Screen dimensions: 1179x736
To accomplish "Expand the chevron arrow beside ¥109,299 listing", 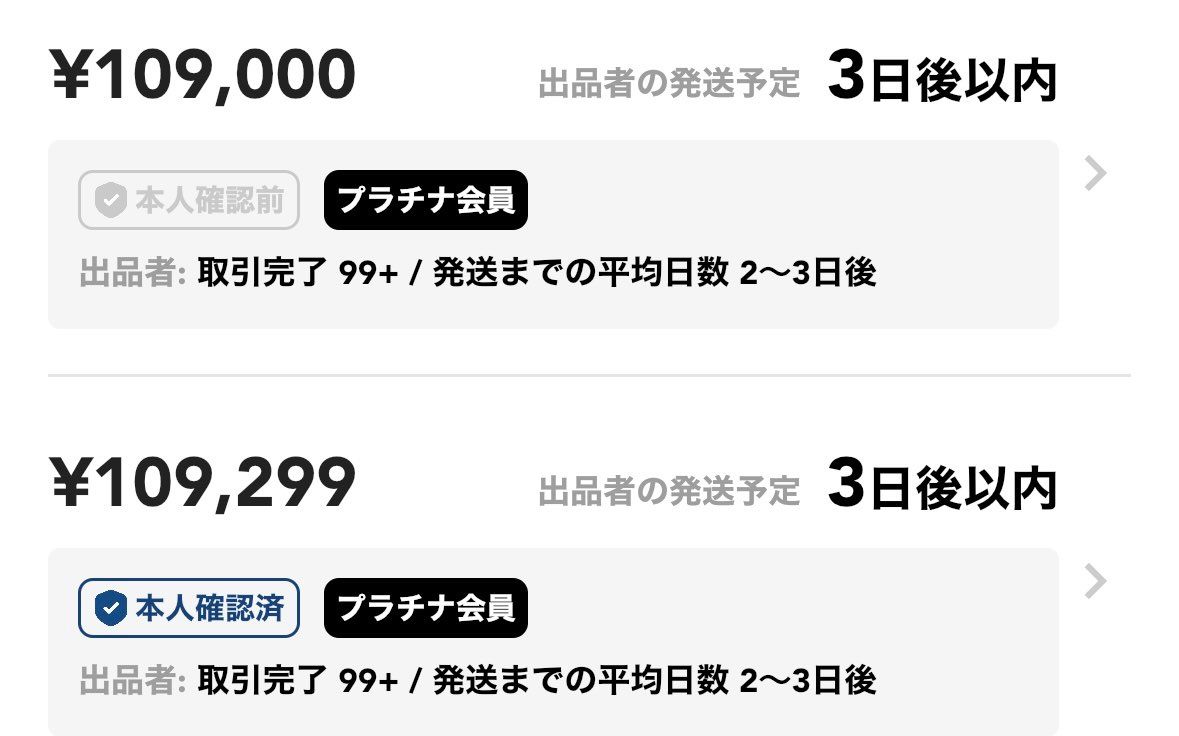I will click(1096, 582).
